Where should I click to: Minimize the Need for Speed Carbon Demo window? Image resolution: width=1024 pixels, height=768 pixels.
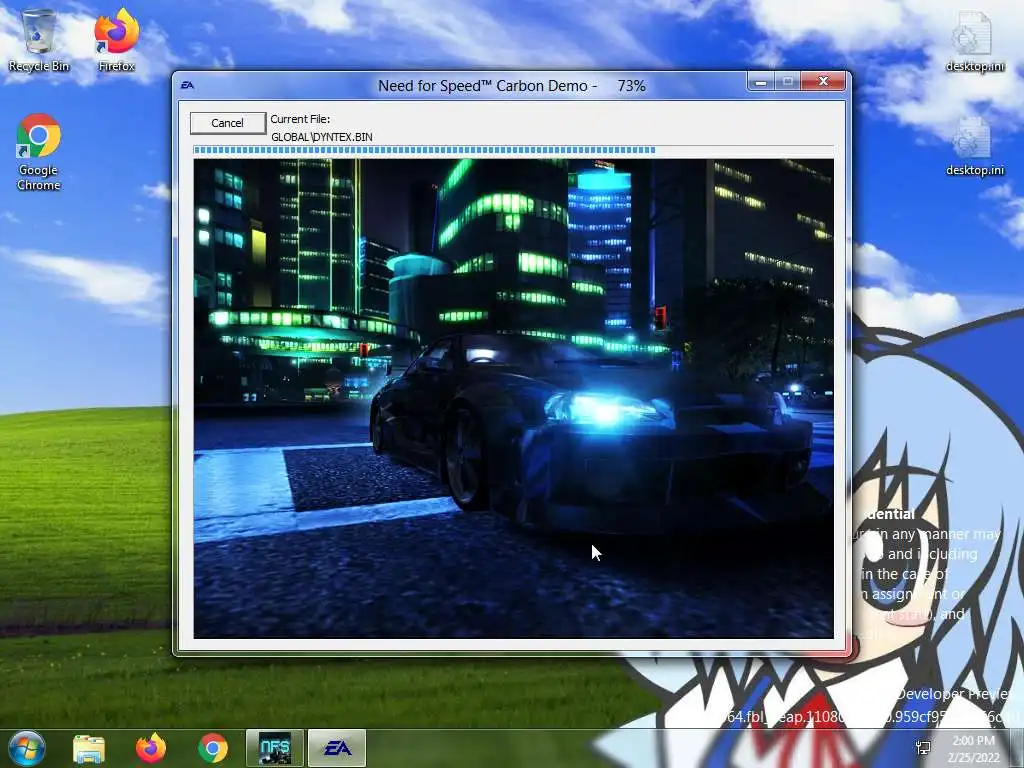click(761, 82)
